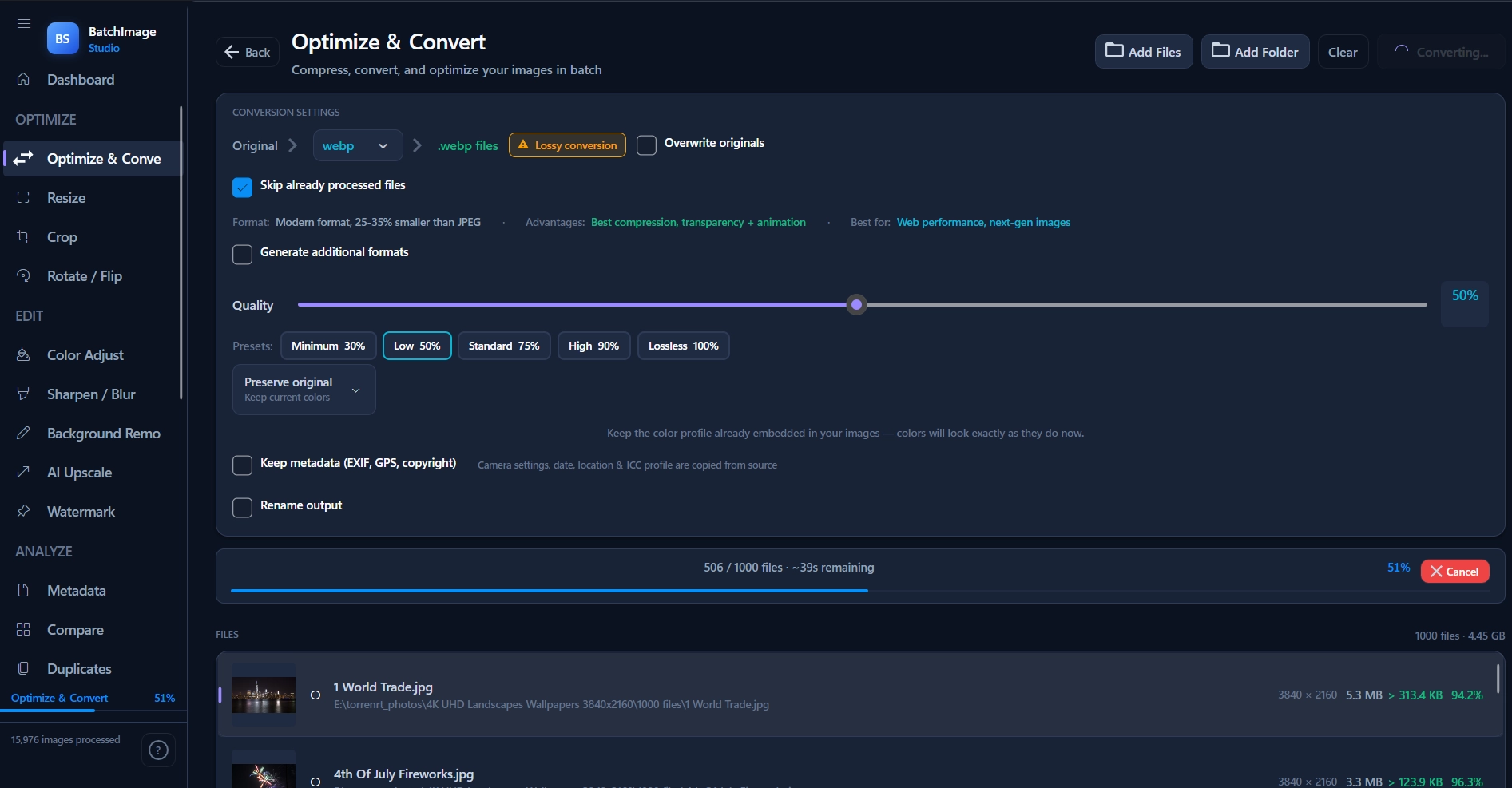Select the 1 World Trade.jpg radio circle

click(x=315, y=695)
